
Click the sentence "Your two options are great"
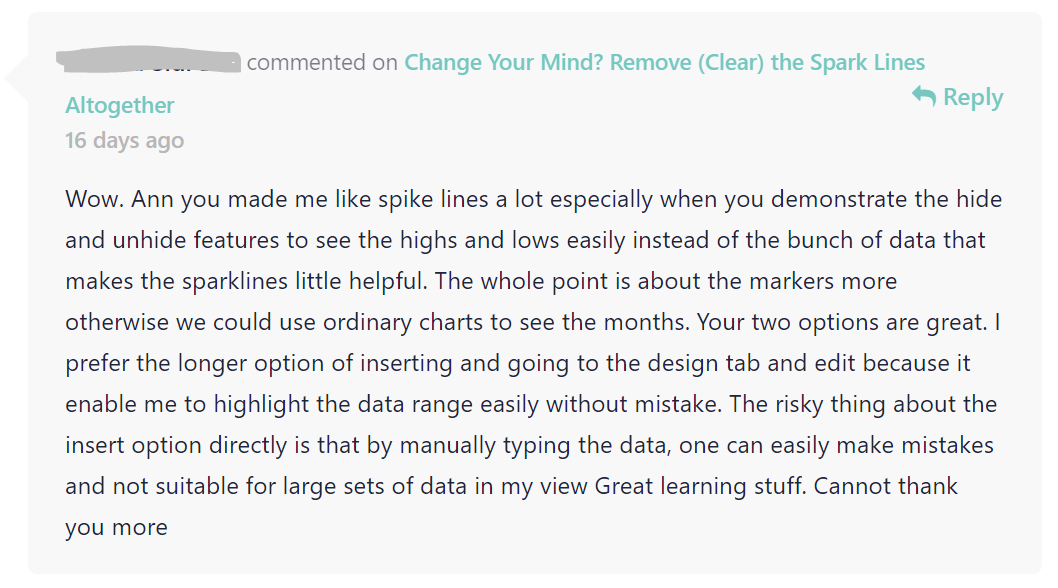point(840,322)
